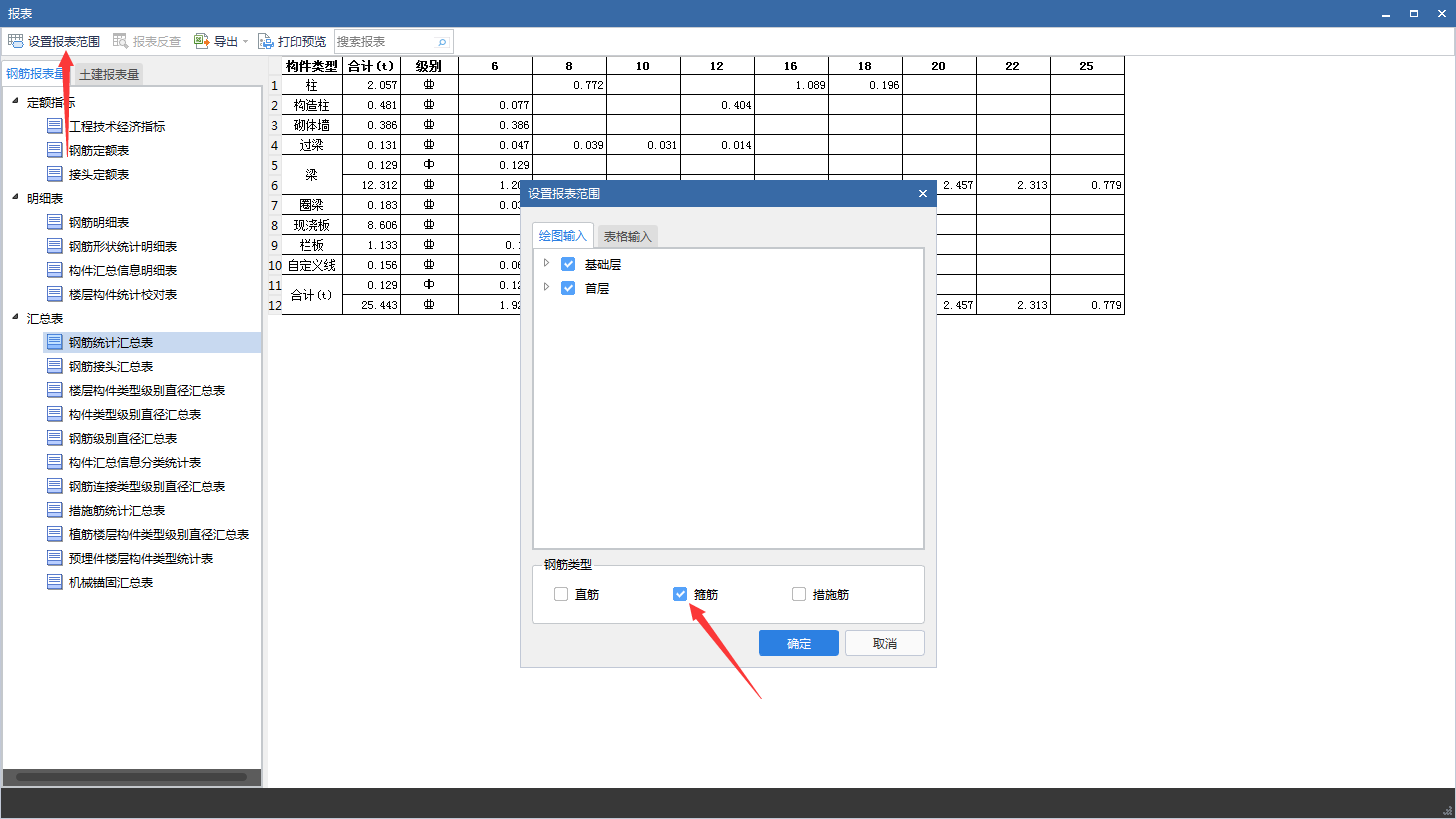1456x819 pixels.
Task: Select the 钢筋定额表 report icon
Action: coord(55,151)
